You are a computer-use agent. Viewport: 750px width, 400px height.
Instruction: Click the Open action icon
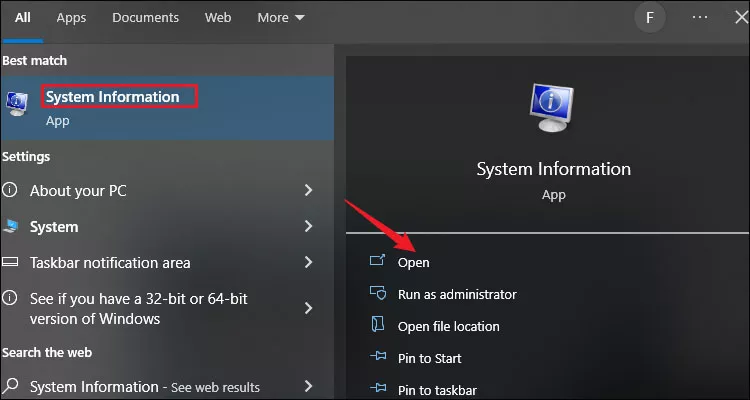[x=377, y=261]
